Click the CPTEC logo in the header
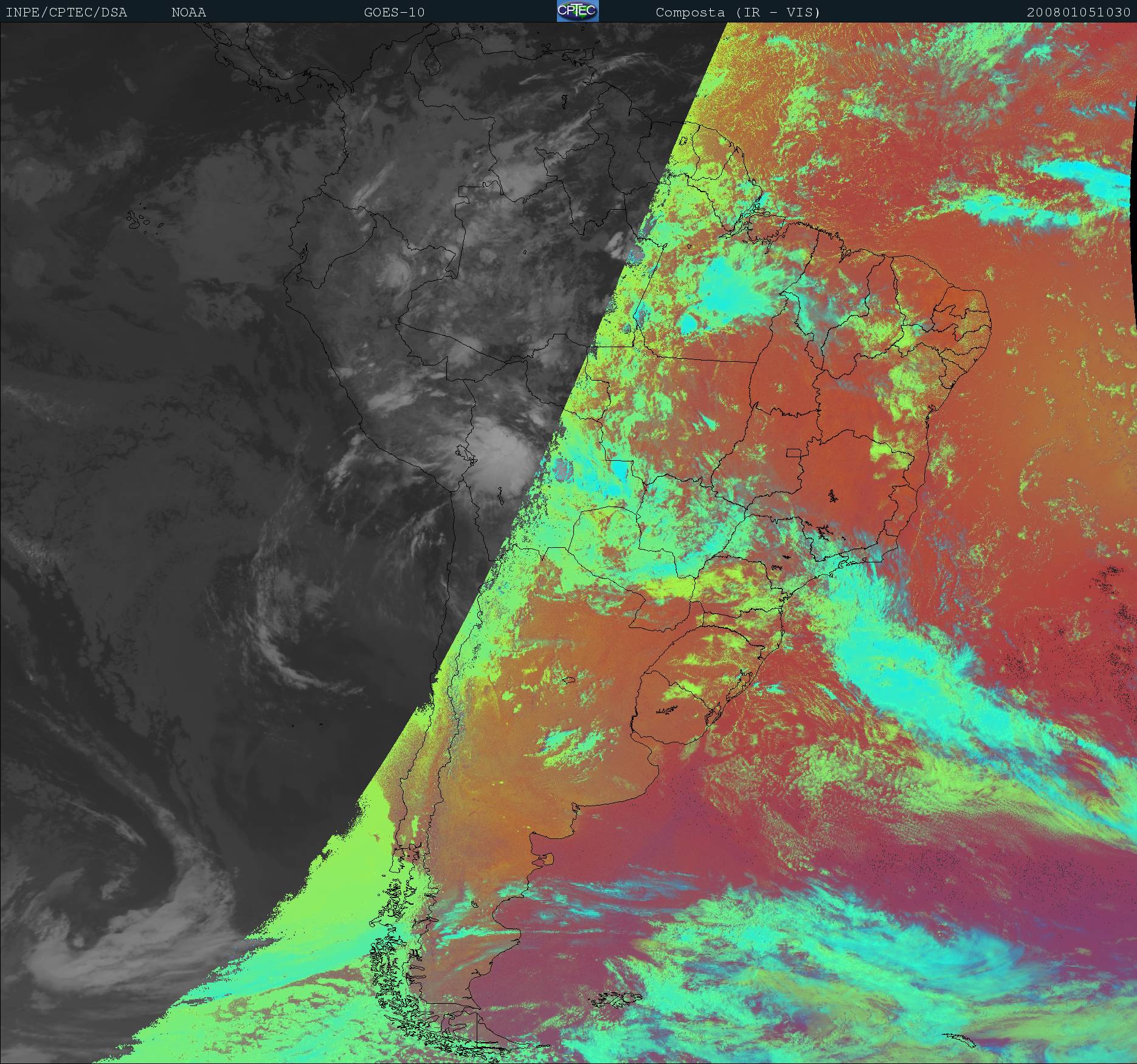This screenshot has width=1137, height=1064. point(578,11)
